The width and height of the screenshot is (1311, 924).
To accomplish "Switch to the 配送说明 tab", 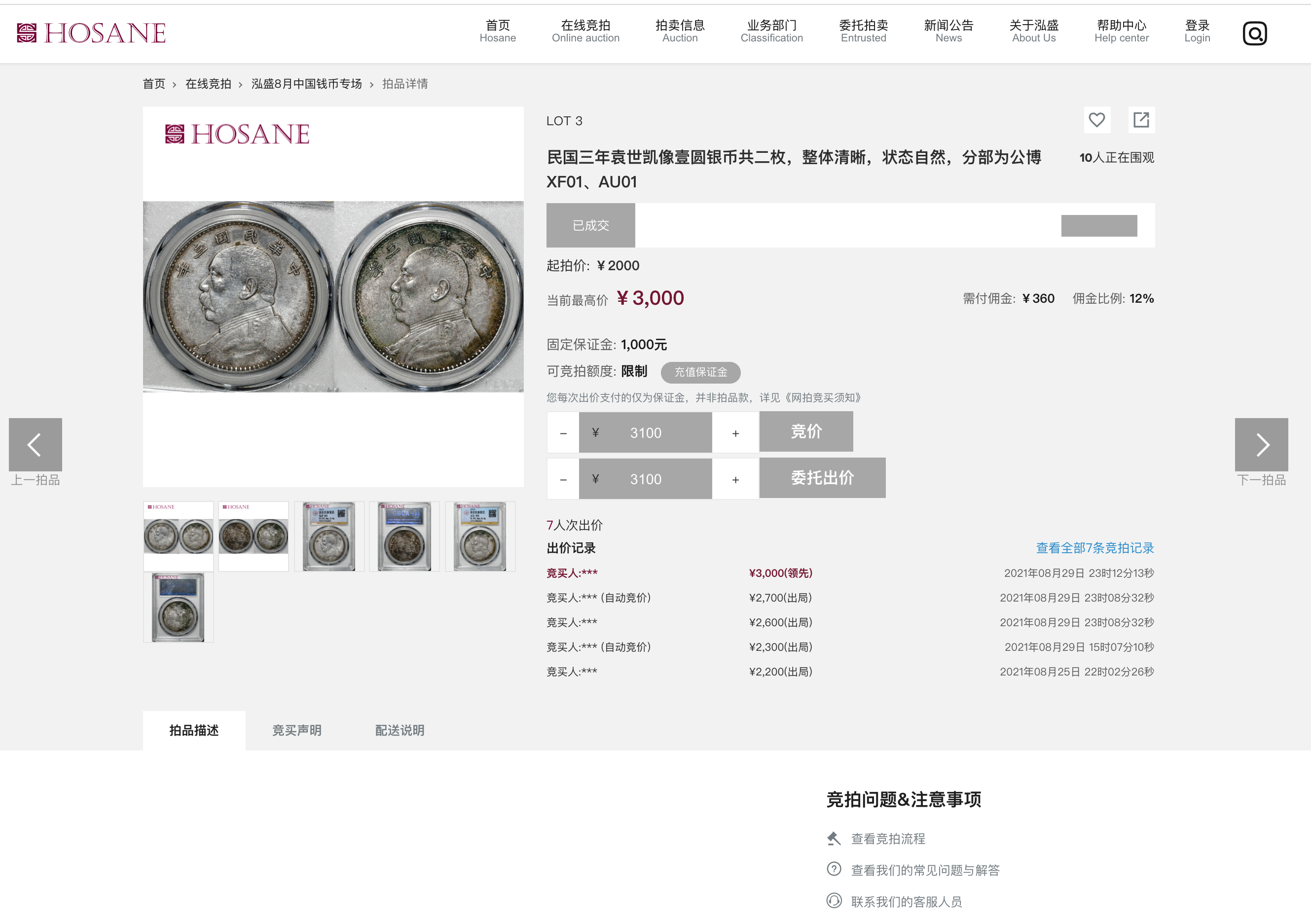I will coord(400,731).
